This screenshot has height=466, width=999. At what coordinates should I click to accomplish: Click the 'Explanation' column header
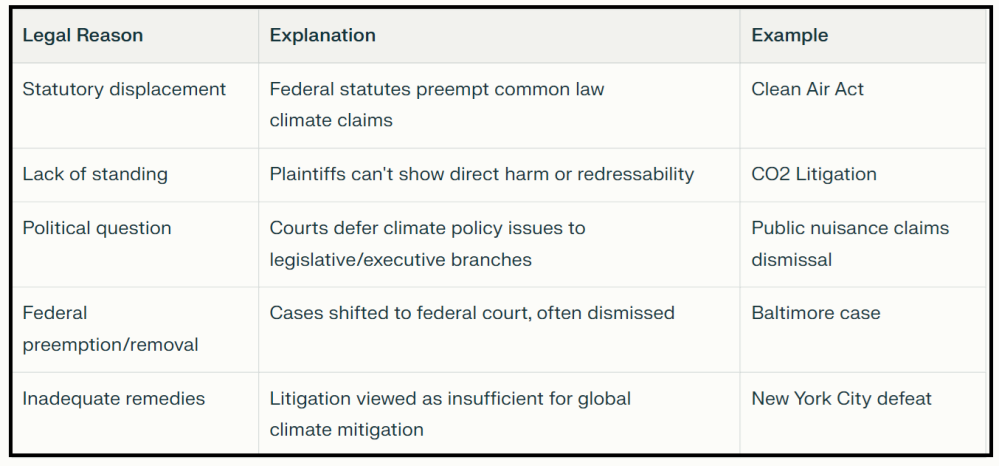pos(323,35)
